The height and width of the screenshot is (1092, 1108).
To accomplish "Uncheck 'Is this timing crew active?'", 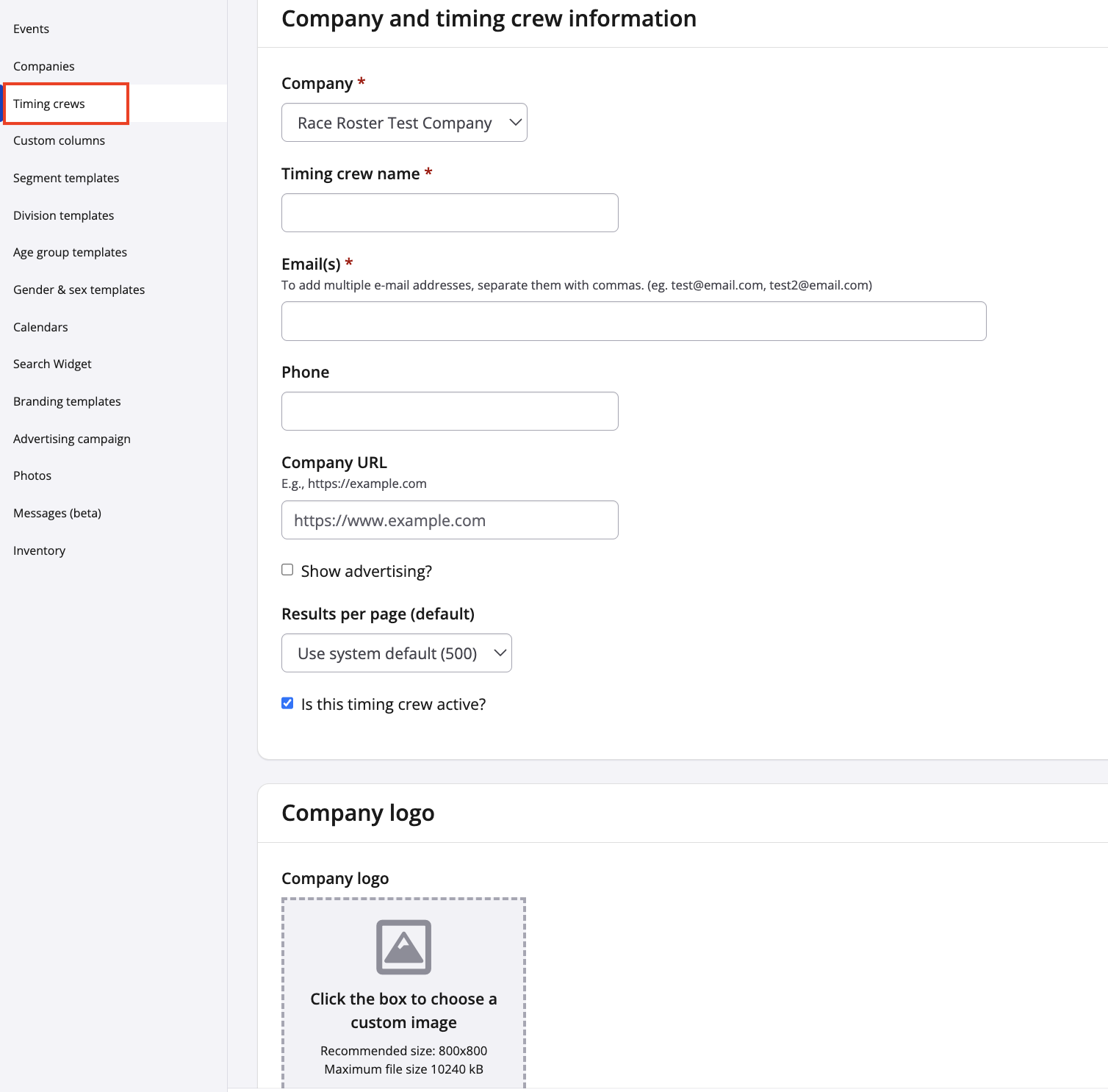I will pos(287,703).
